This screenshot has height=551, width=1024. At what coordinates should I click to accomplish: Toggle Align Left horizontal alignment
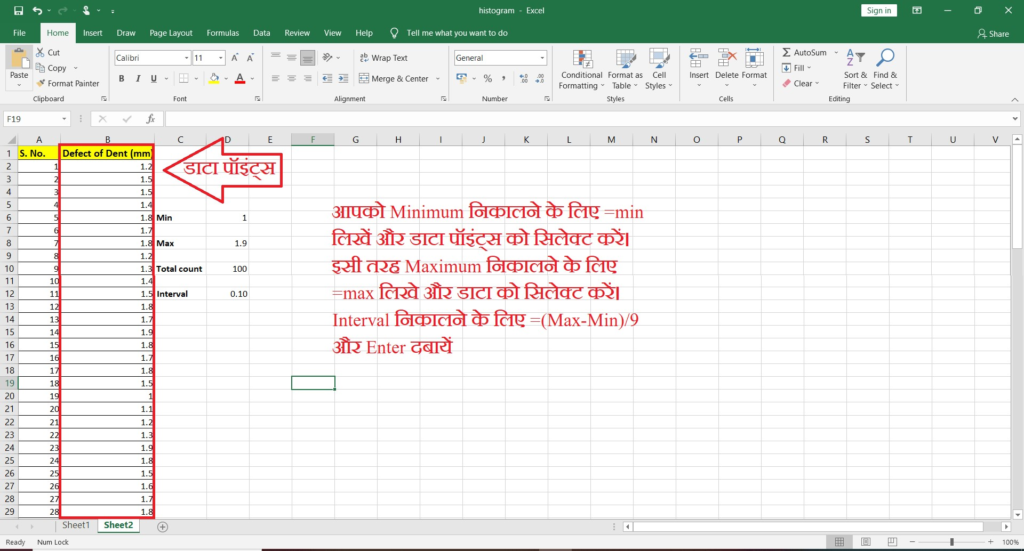click(276, 79)
